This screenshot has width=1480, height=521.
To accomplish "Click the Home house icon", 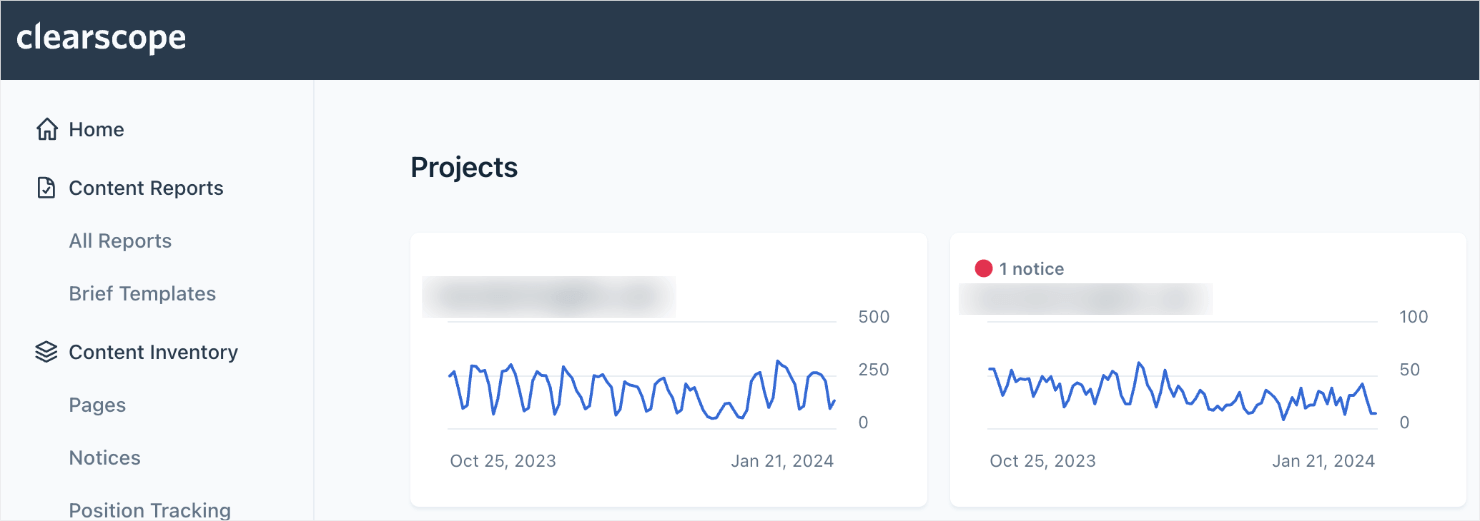I will (46, 130).
